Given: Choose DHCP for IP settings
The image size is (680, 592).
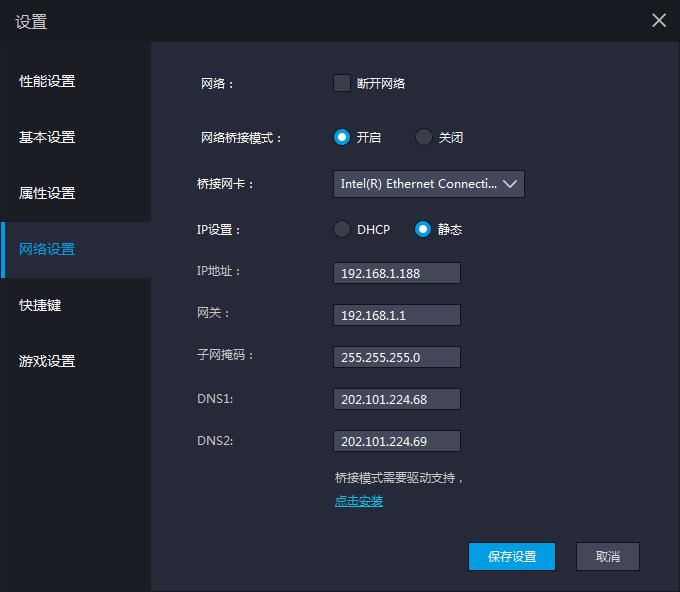Looking at the screenshot, I should click(x=342, y=229).
